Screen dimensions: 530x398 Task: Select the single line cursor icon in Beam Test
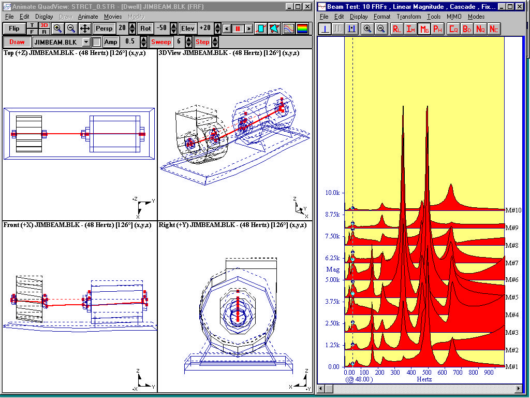tap(325, 29)
